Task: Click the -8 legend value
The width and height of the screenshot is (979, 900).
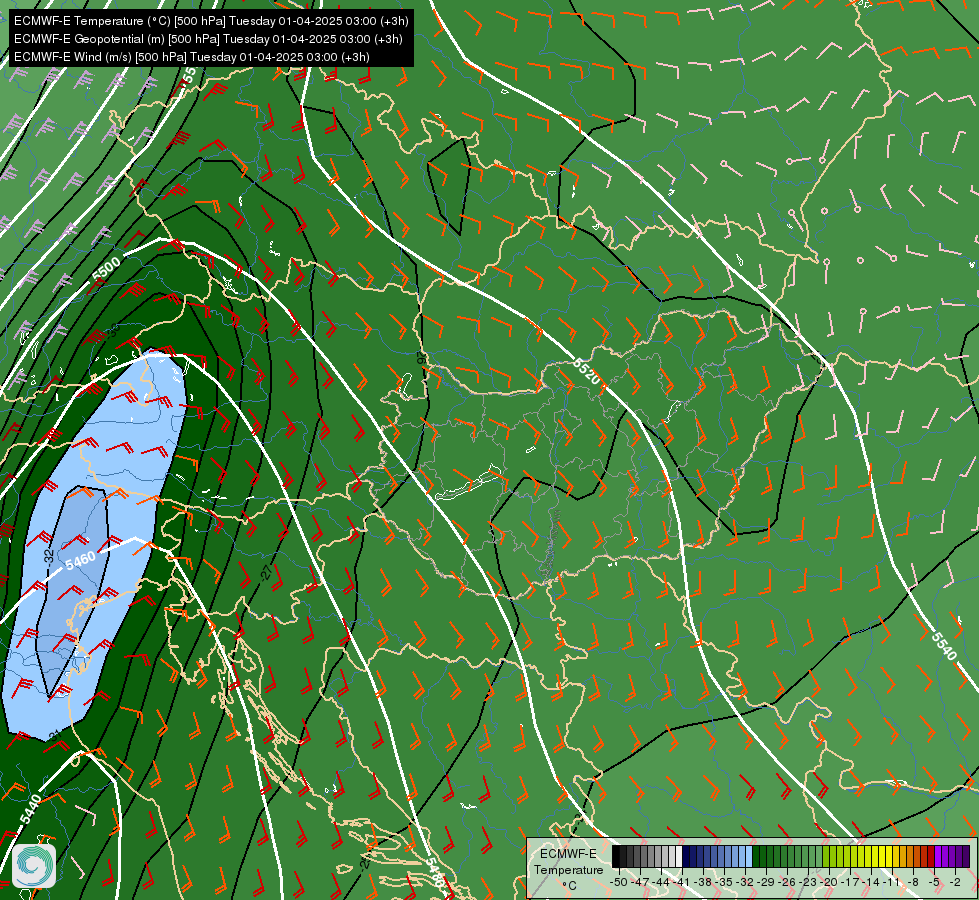Action: (x=913, y=882)
